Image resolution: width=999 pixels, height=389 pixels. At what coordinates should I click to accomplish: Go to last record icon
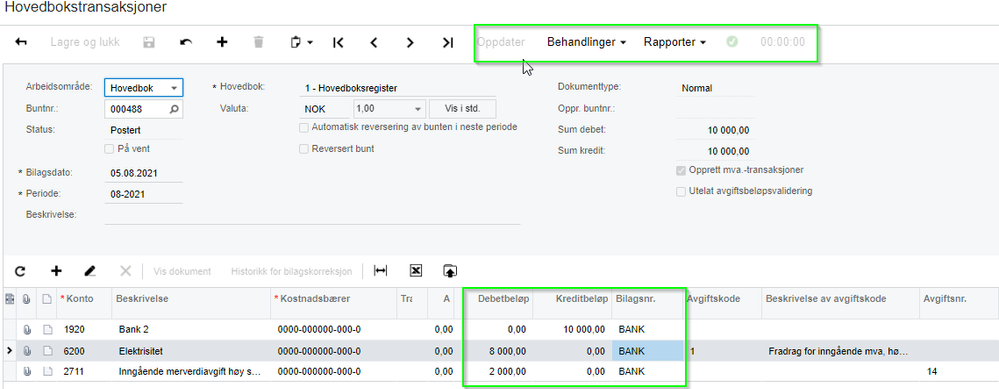(448, 42)
